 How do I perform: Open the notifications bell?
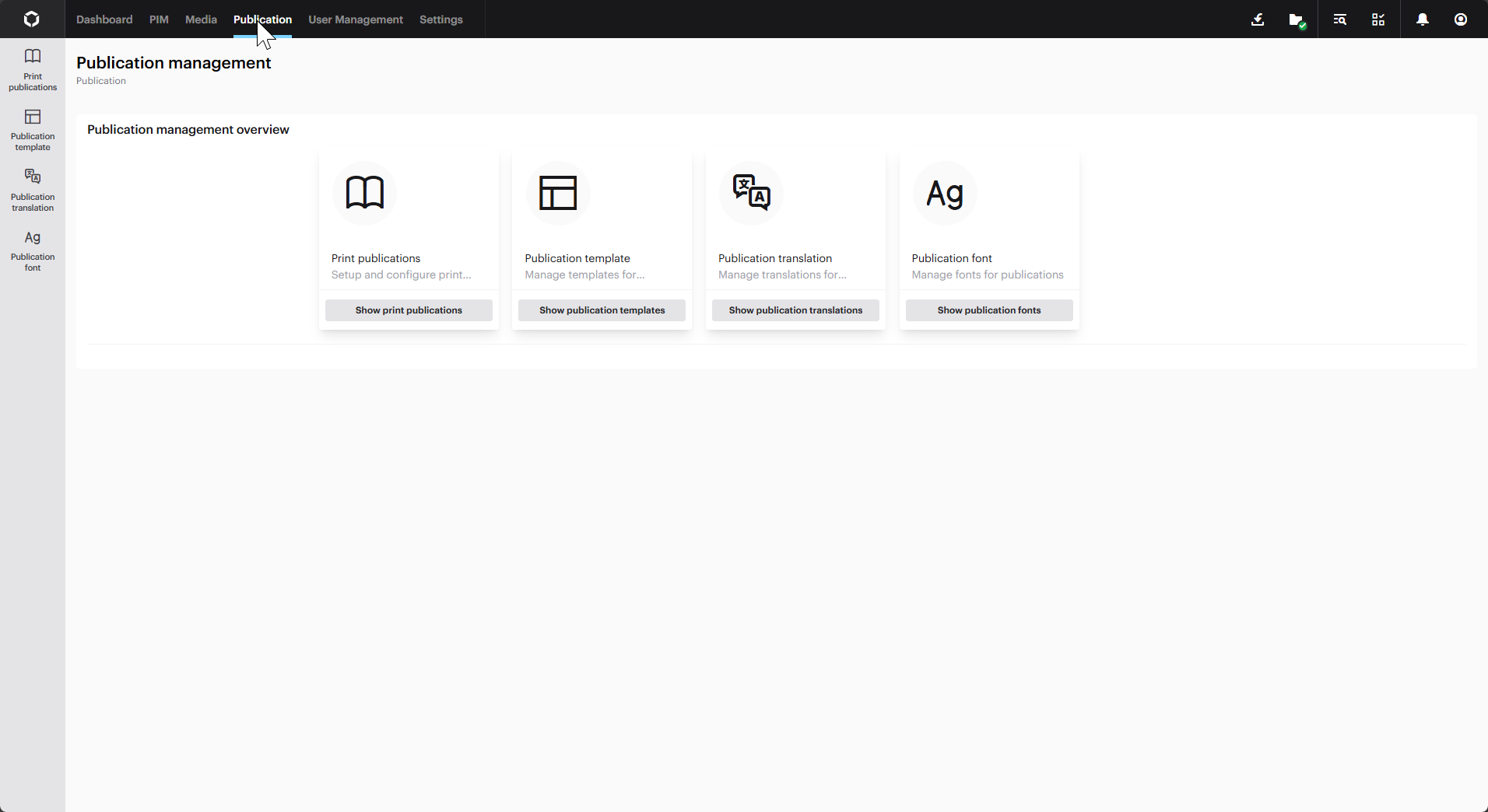pos(1422,19)
